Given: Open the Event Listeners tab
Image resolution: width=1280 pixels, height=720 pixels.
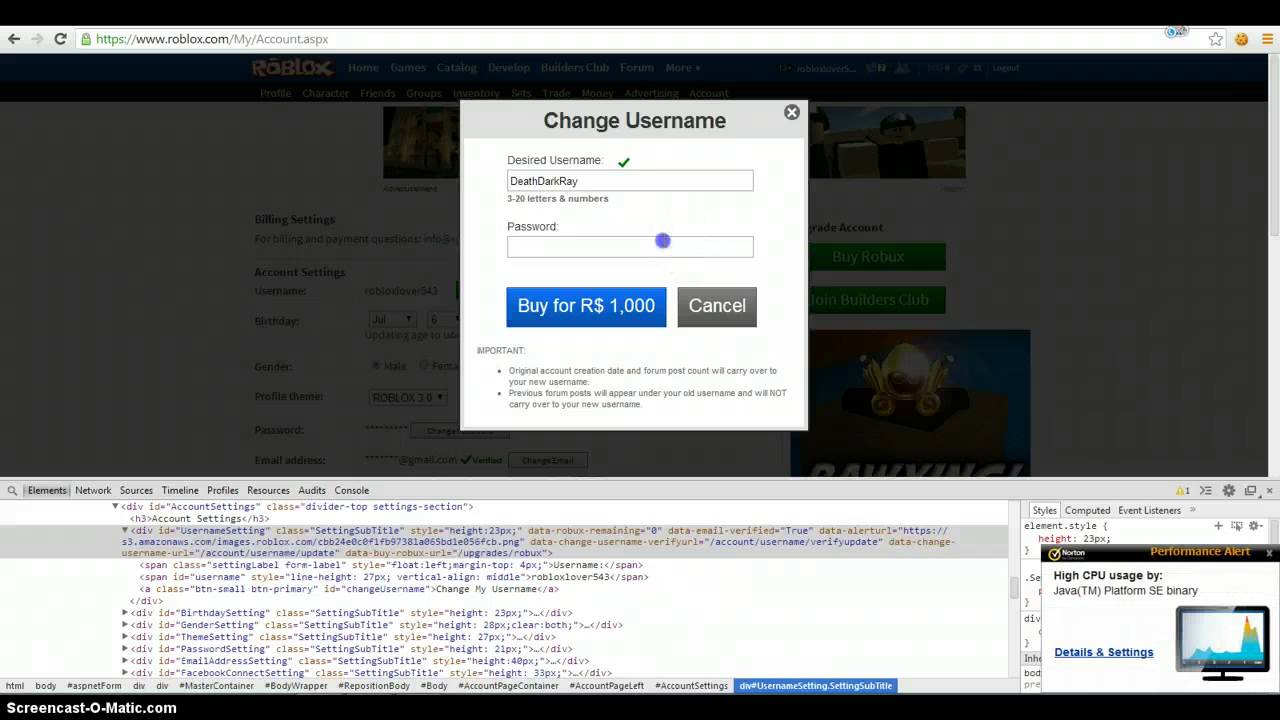Looking at the screenshot, I should pyautogui.click(x=1149, y=510).
